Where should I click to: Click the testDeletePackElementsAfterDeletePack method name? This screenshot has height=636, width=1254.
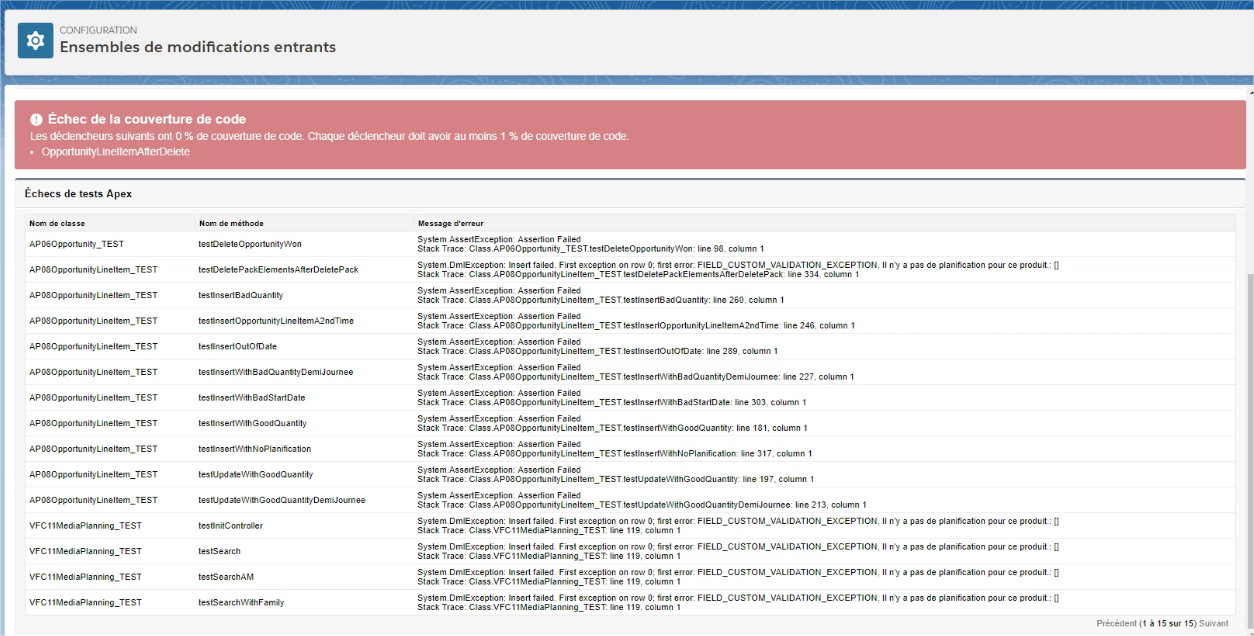pos(278,270)
